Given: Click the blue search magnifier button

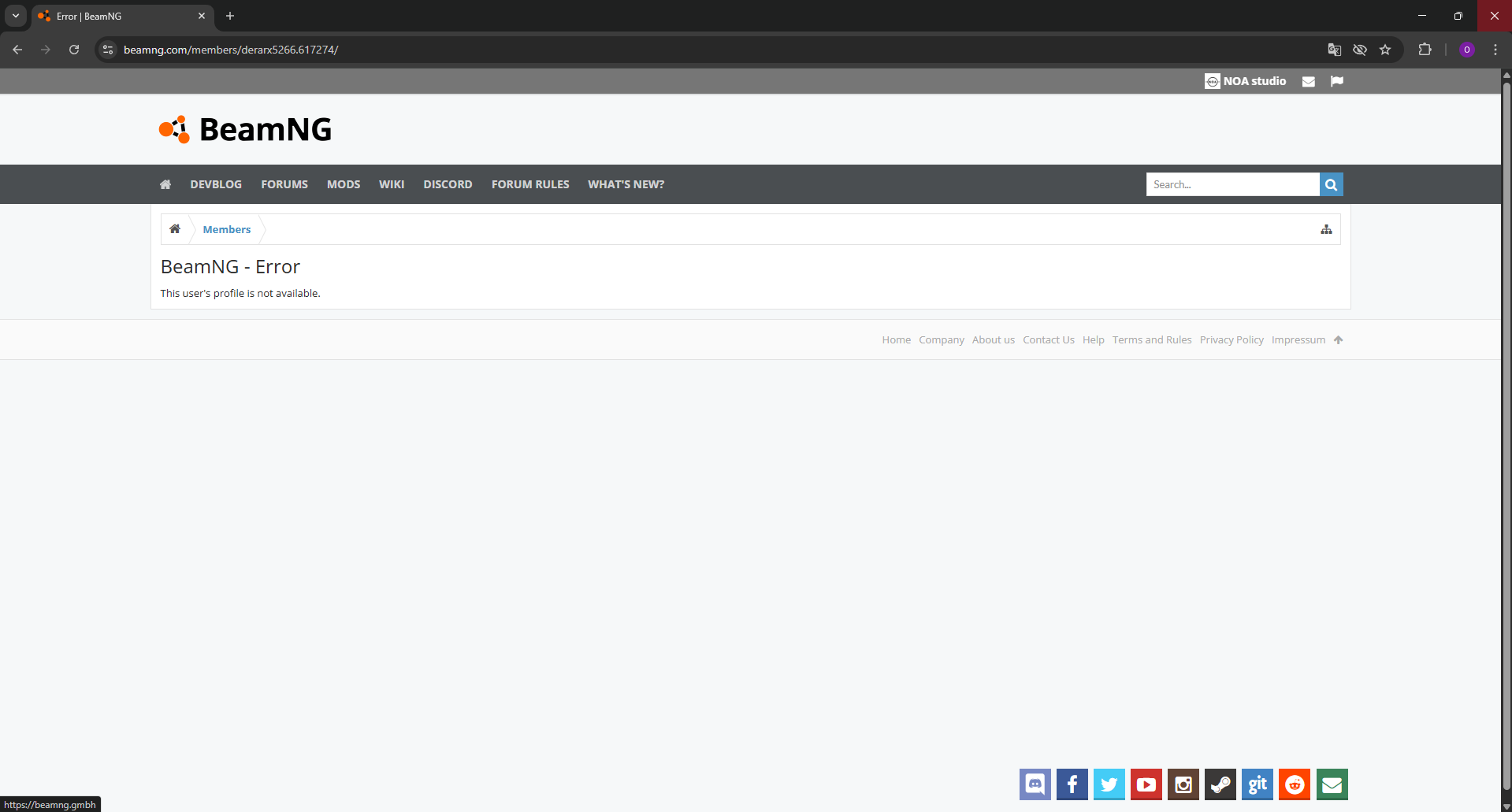Looking at the screenshot, I should 1331,184.
